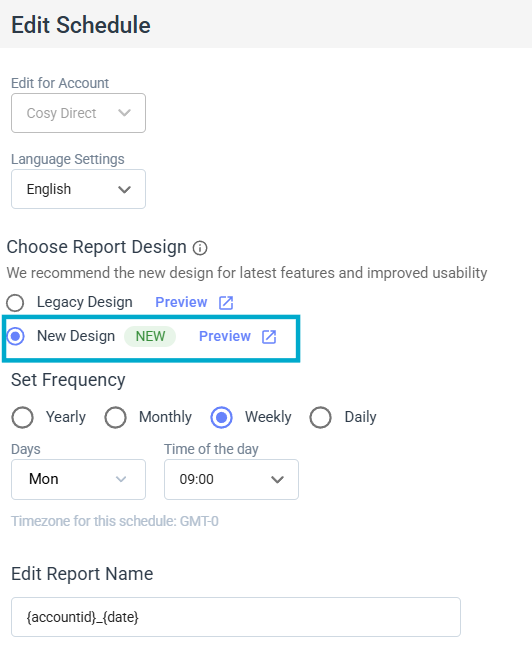Set frequency to Monthly

[116, 417]
